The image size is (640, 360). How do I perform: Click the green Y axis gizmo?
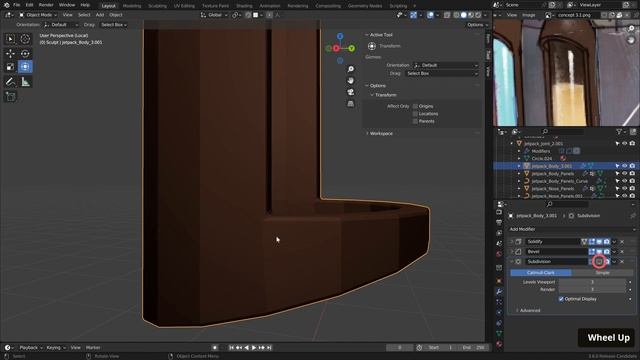point(352,48)
